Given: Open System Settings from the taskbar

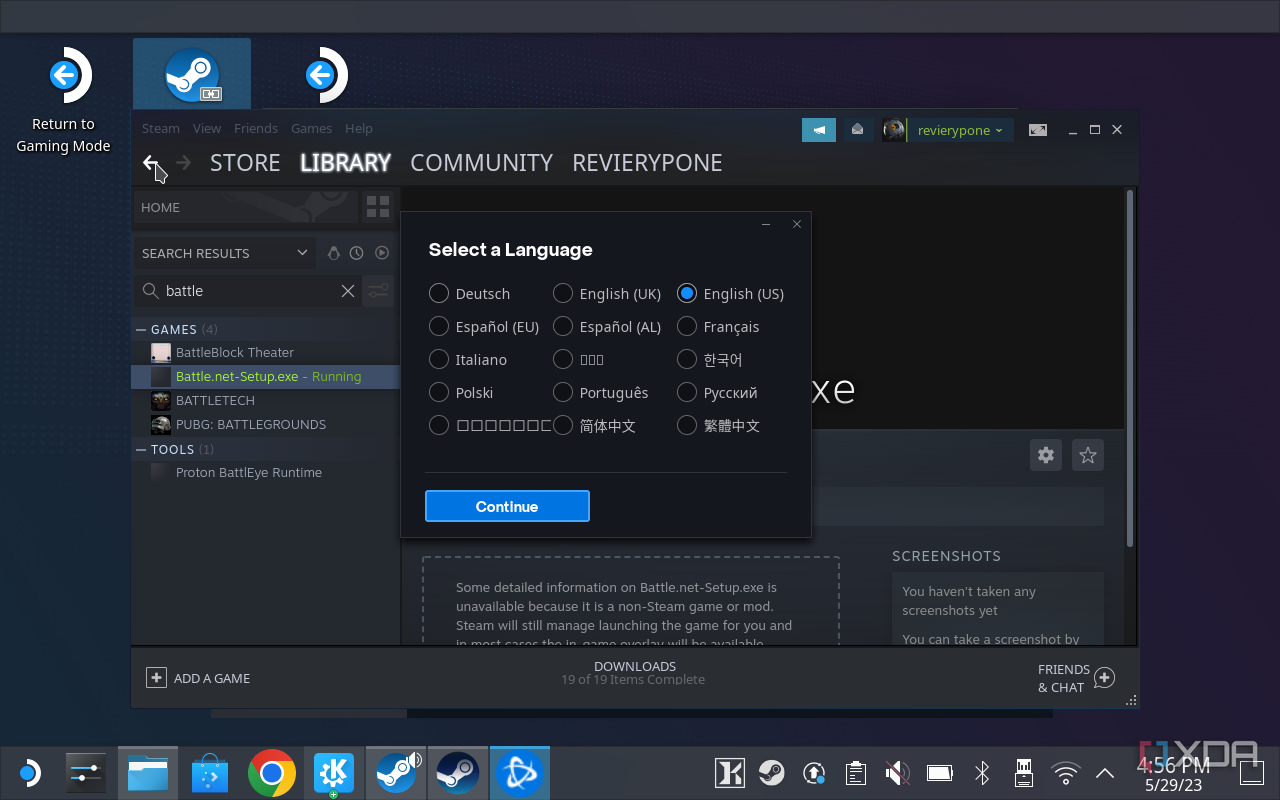Looking at the screenshot, I should coord(86,773).
